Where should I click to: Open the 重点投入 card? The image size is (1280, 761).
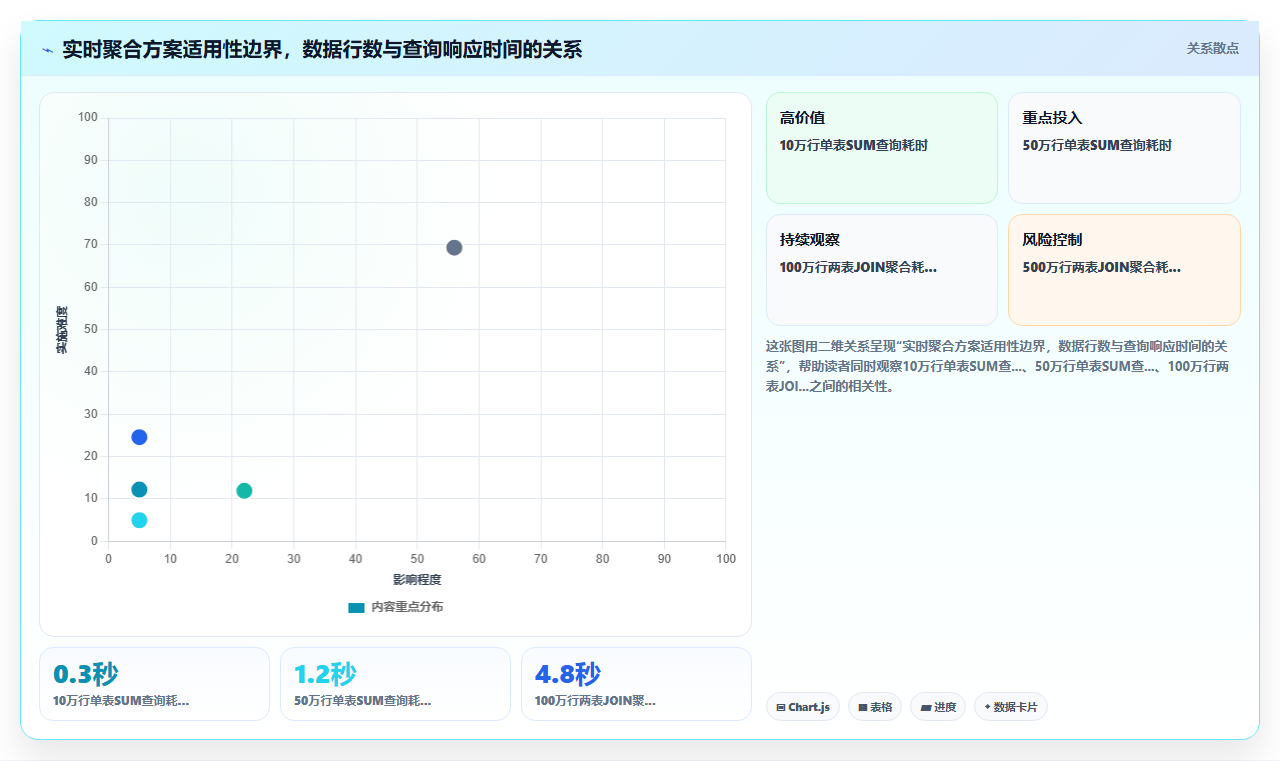point(1124,148)
